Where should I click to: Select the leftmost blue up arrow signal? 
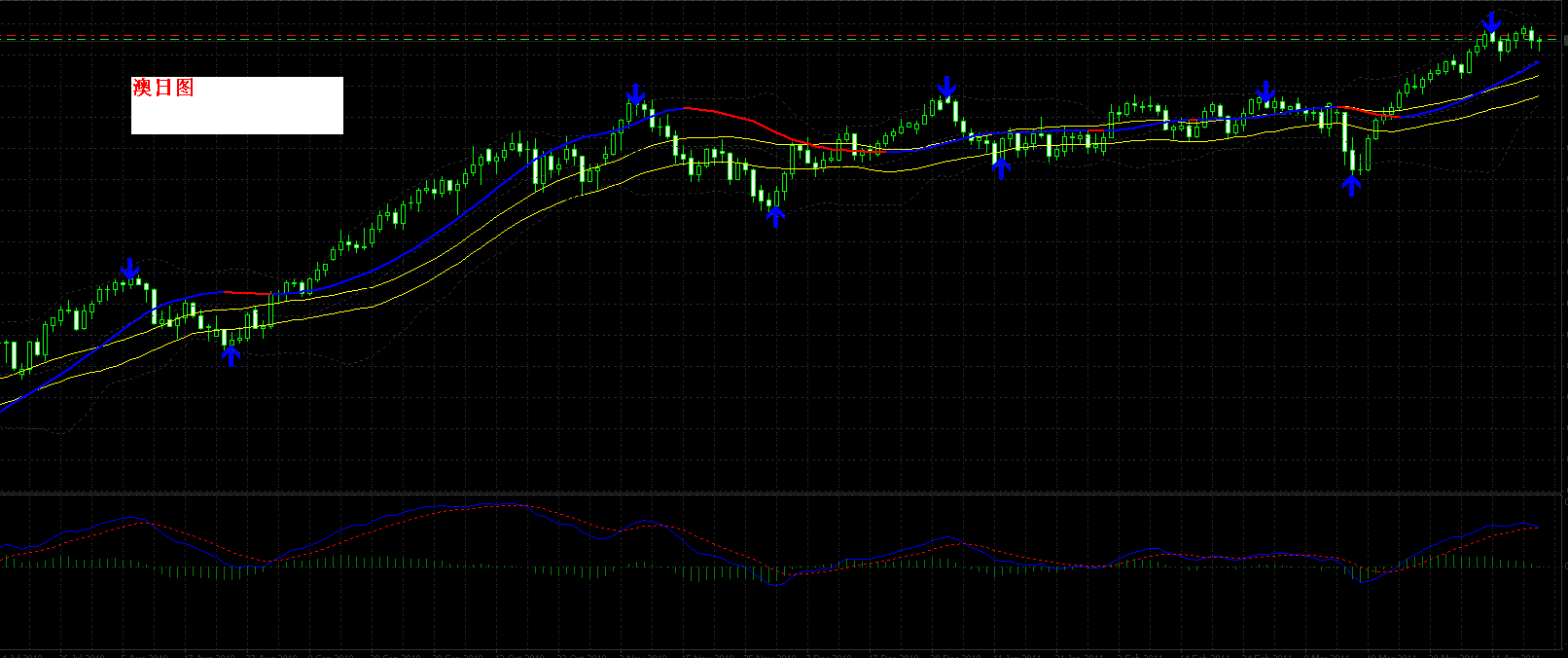pyautogui.click(x=231, y=355)
